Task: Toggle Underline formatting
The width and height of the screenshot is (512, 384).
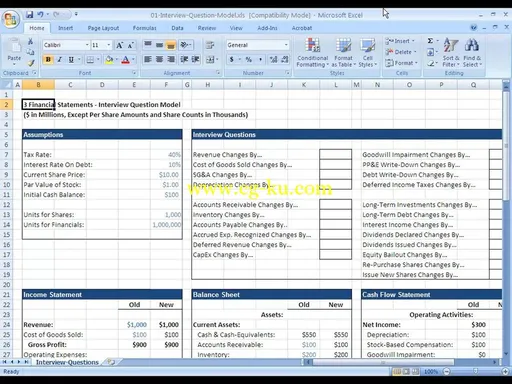Action: click(x=71, y=60)
